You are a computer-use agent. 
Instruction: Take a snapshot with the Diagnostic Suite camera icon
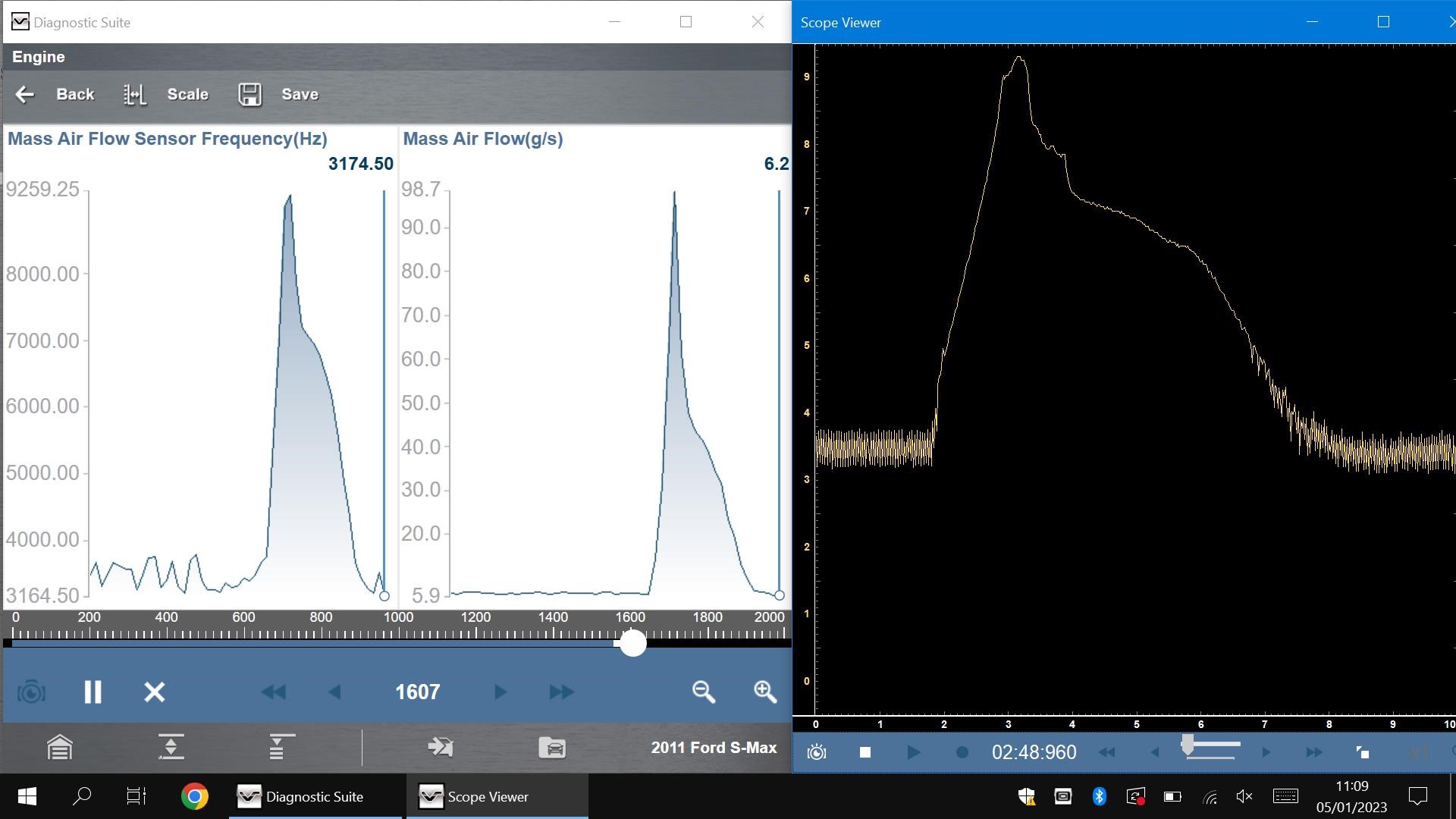(x=31, y=692)
